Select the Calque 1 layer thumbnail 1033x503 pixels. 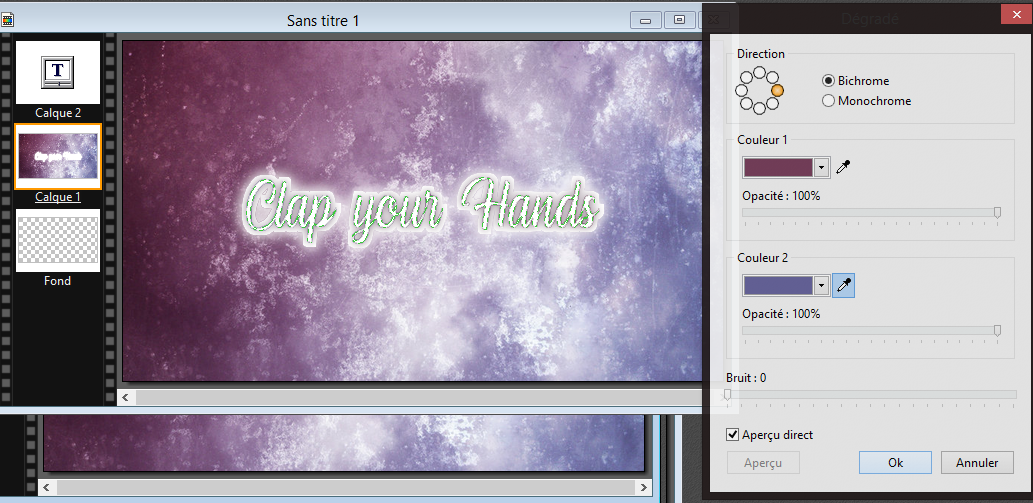[58, 156]
